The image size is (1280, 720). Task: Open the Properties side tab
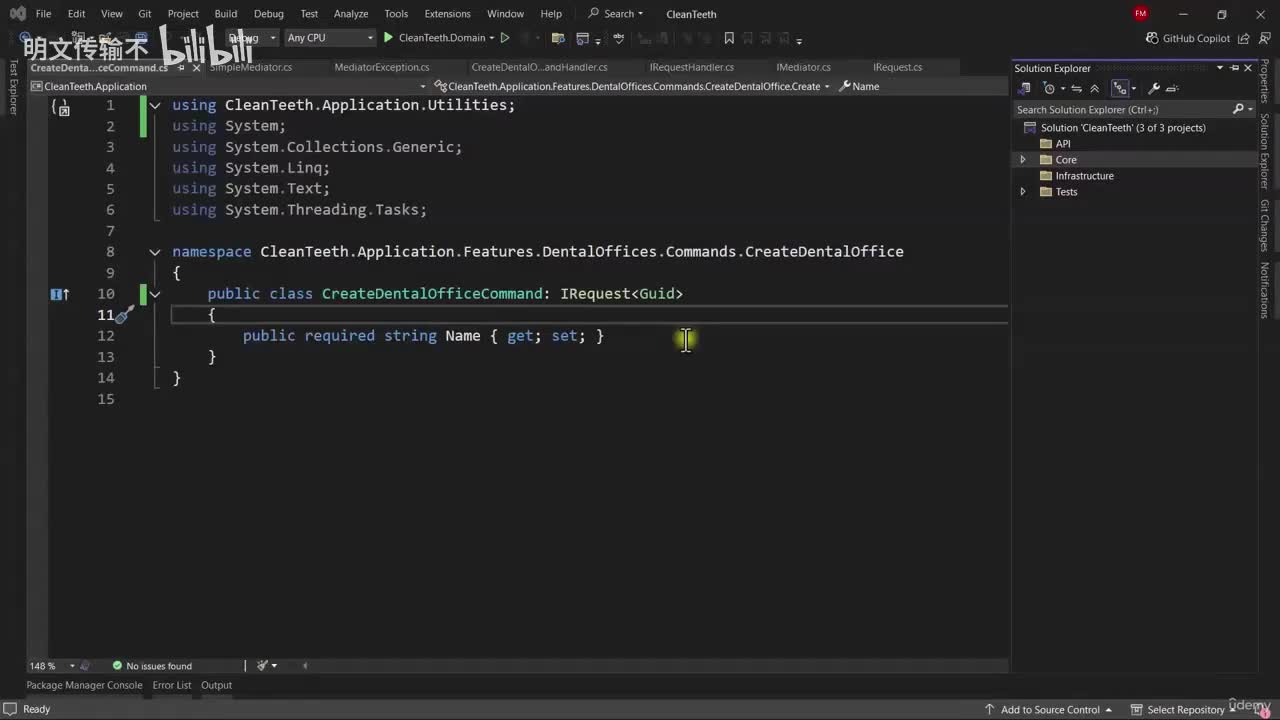pyautogui.click(x=1265, y=81)
